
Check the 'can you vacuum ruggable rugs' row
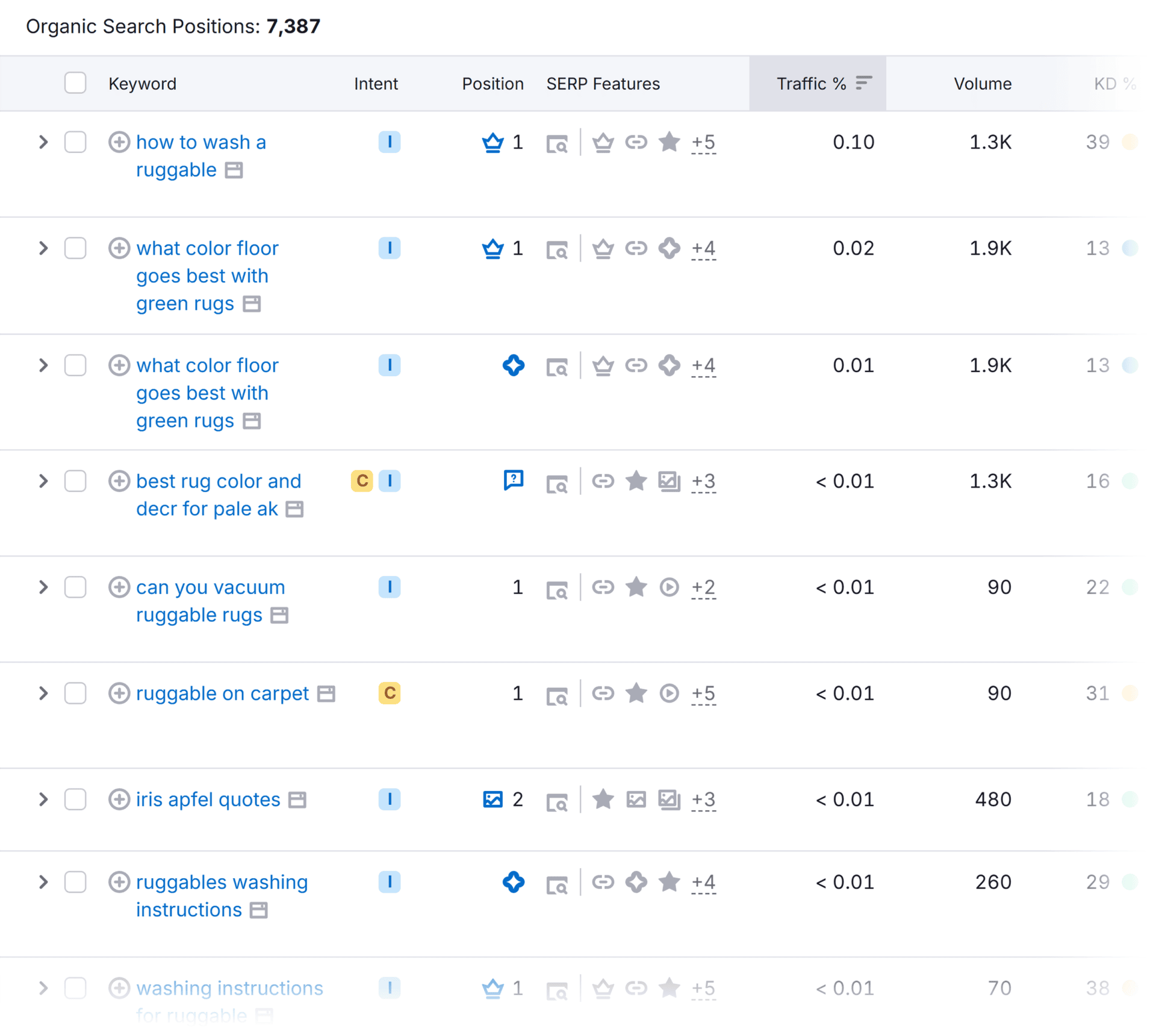(x=75, y=587)
